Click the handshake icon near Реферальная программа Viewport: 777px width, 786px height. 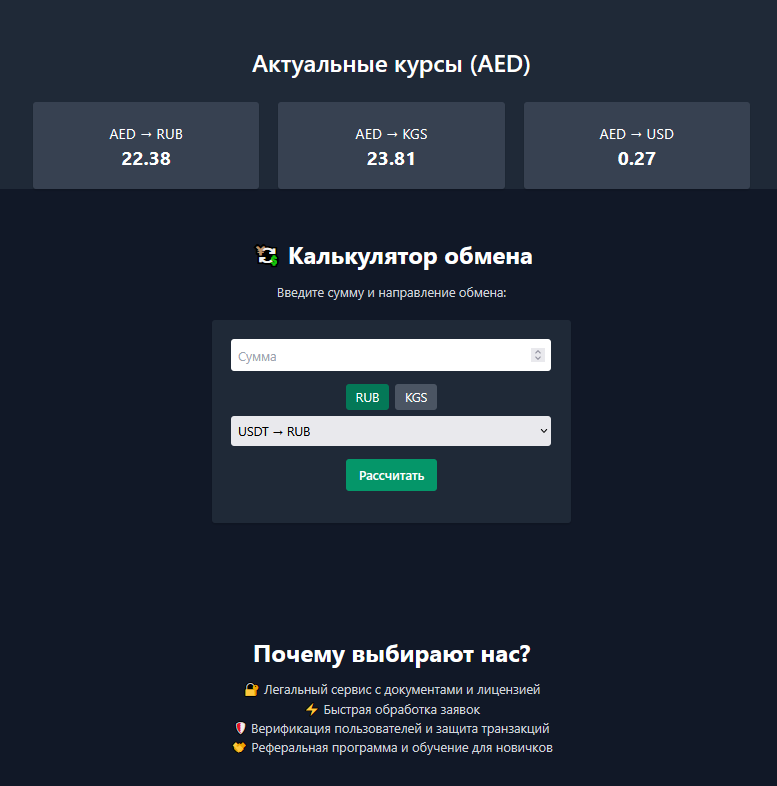(x=239, y=748)
